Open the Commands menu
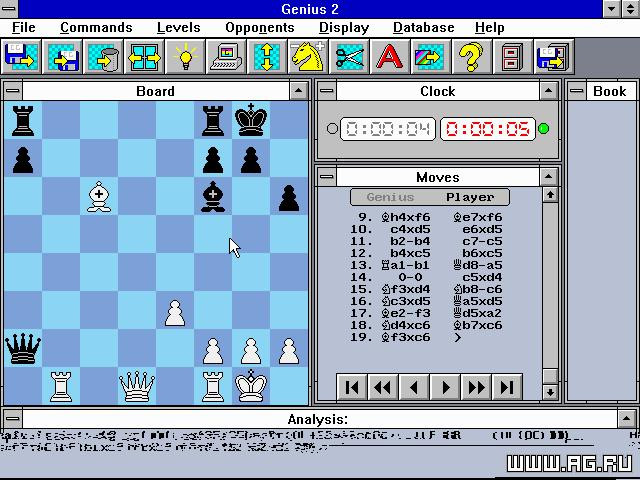 [96, 28]
